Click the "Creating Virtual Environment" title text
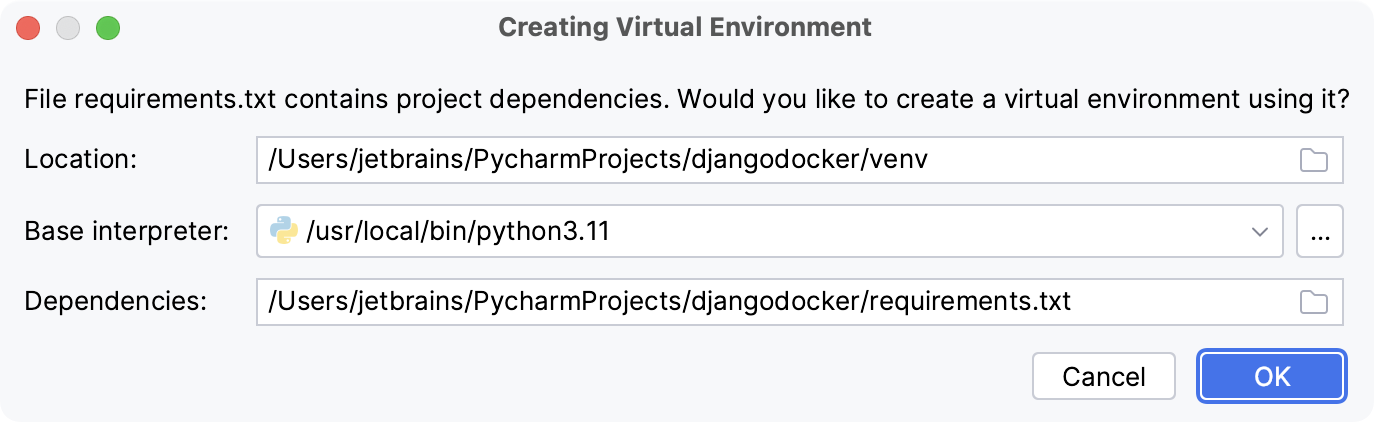 point(685,27)
